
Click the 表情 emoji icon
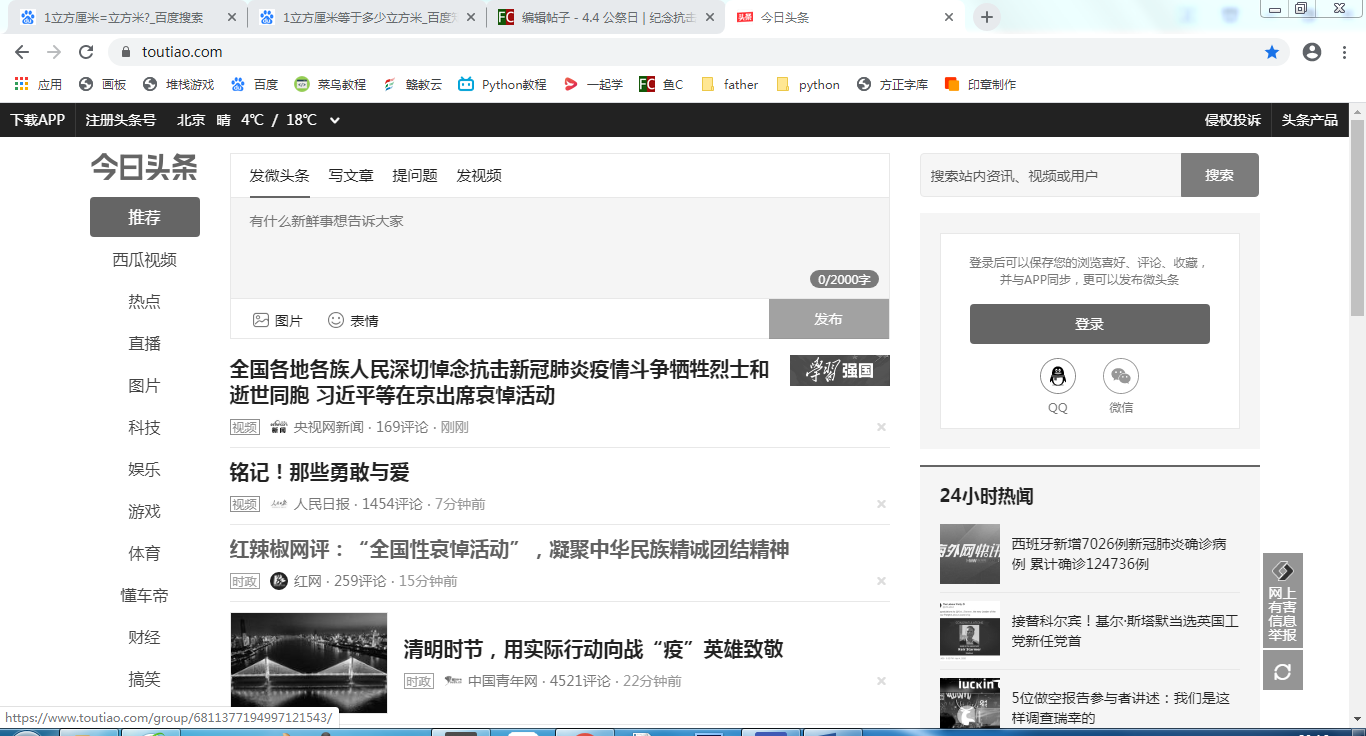tap(336, 320)
